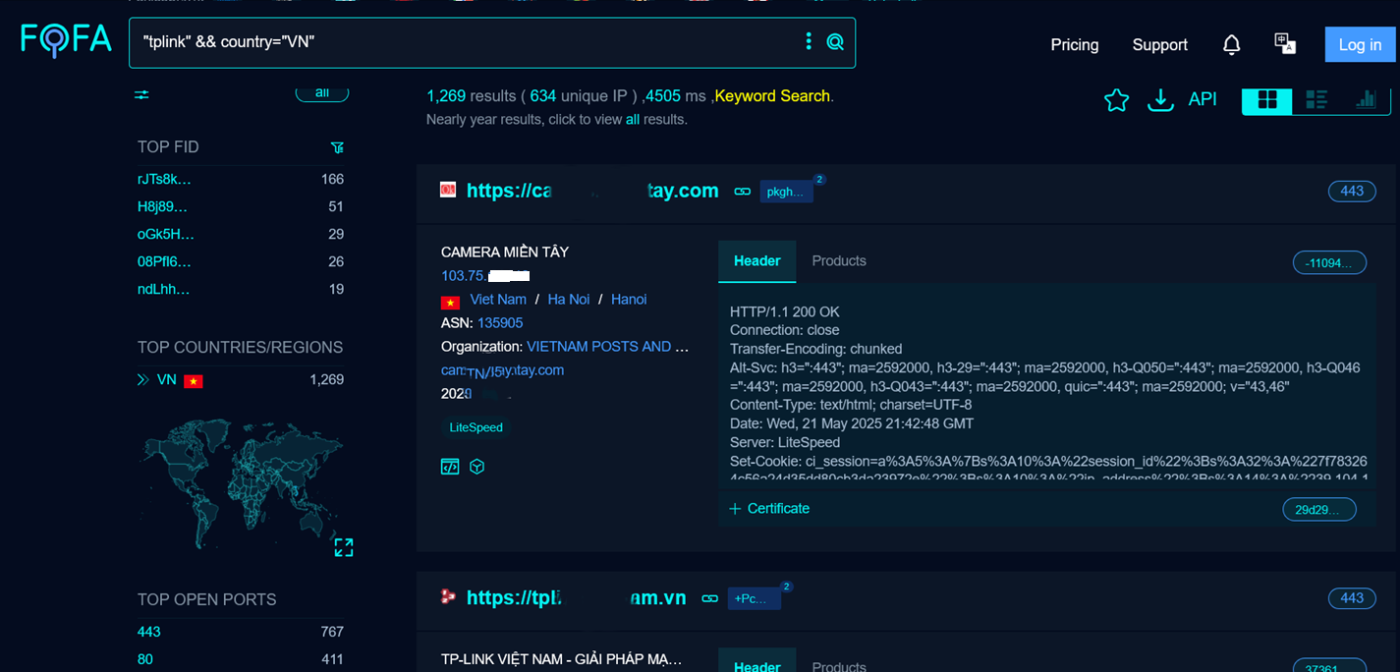
Task: Click ASN 135905 link
Action: pyautogui.click(x=500, y=323)
